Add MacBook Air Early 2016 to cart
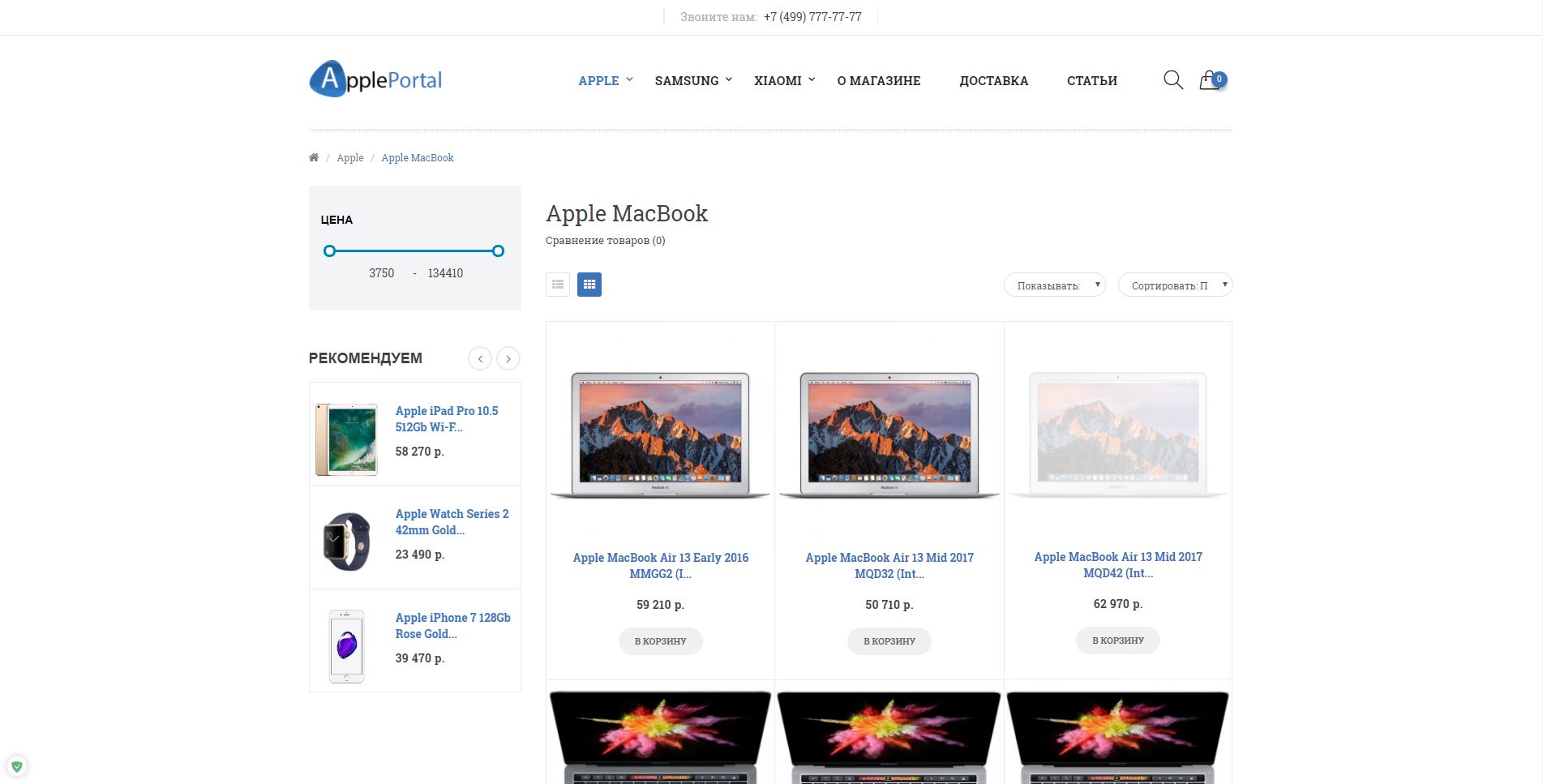This screenshot has height=784, width=1543. [661, 640]
